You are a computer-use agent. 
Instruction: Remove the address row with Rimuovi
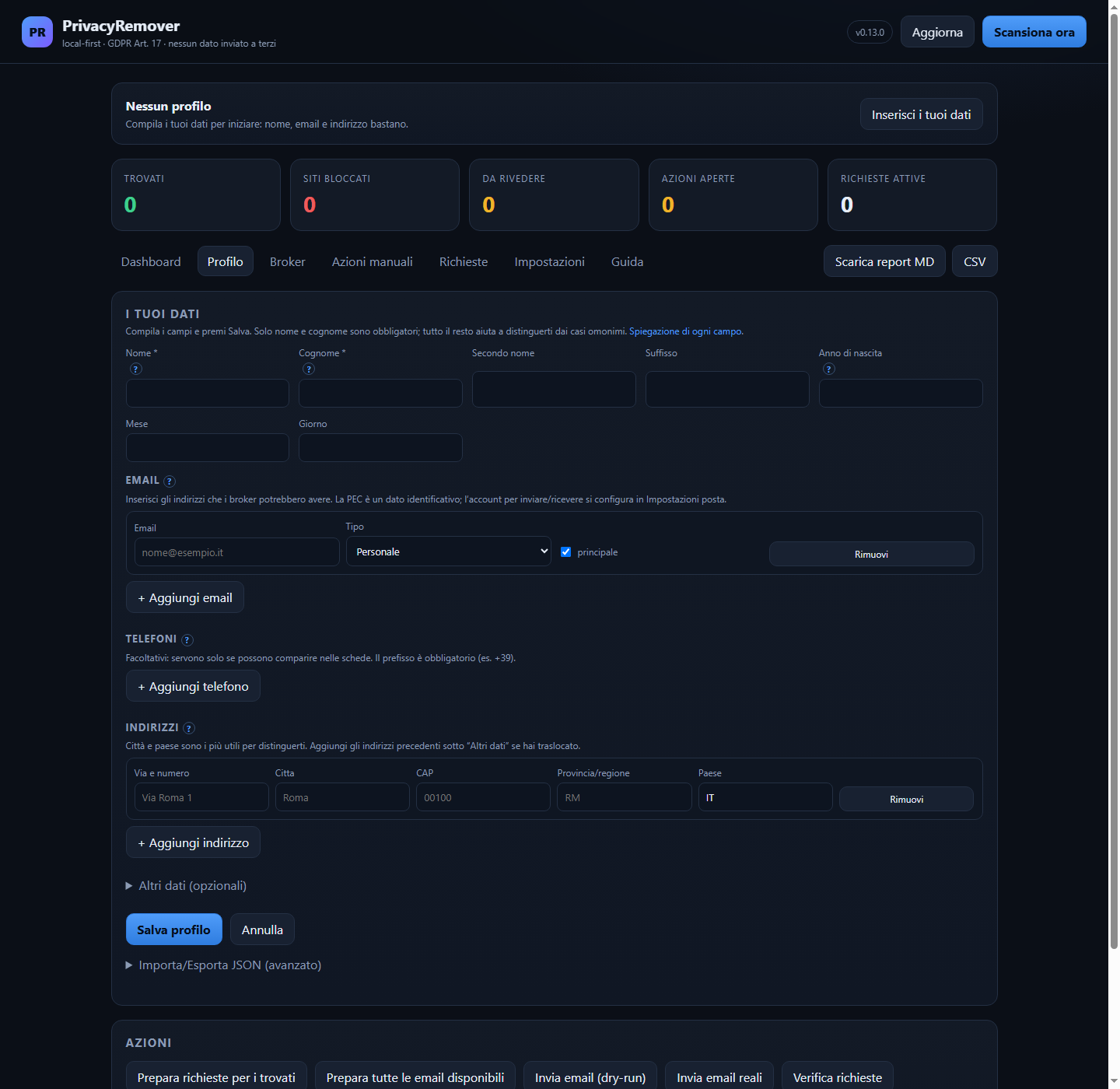(x=906, y=799)
